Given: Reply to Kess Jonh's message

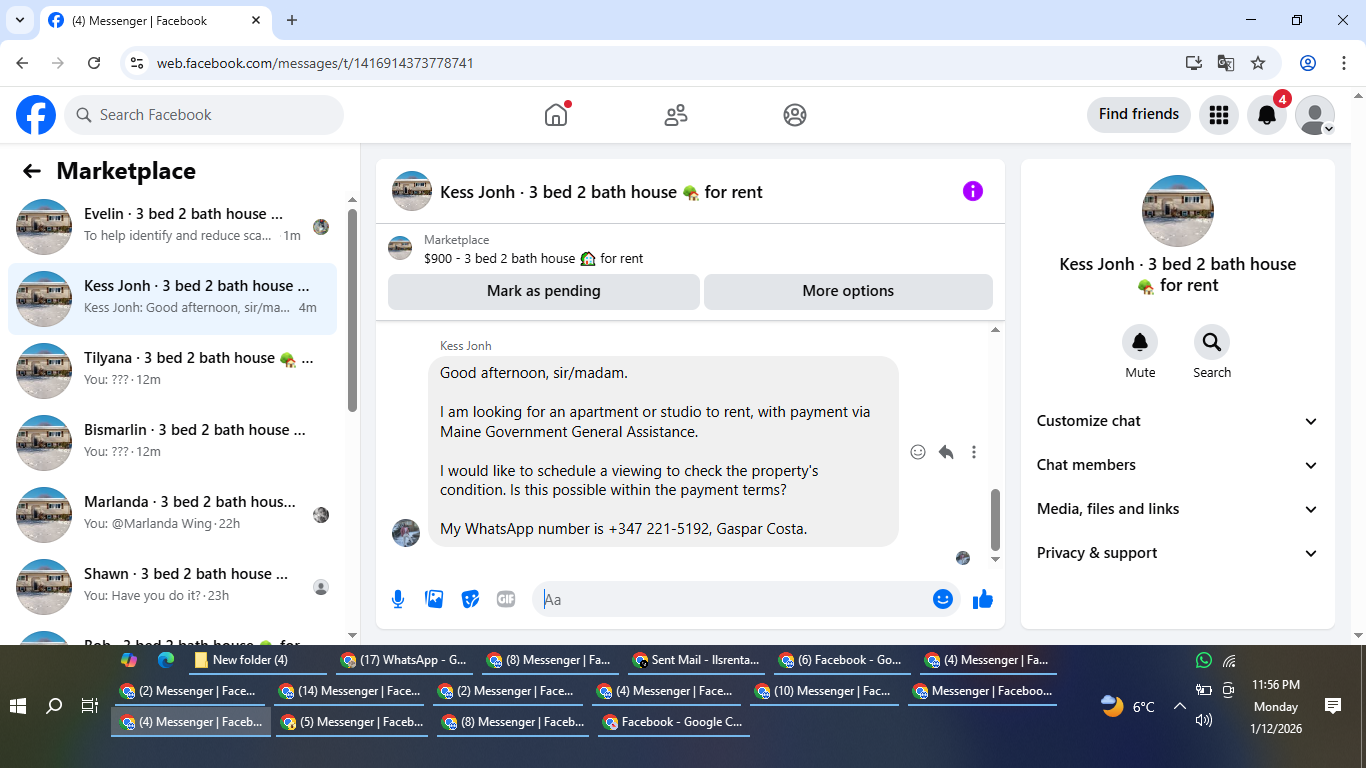Looking at the screenshot, I should click(x=946, y=452).
